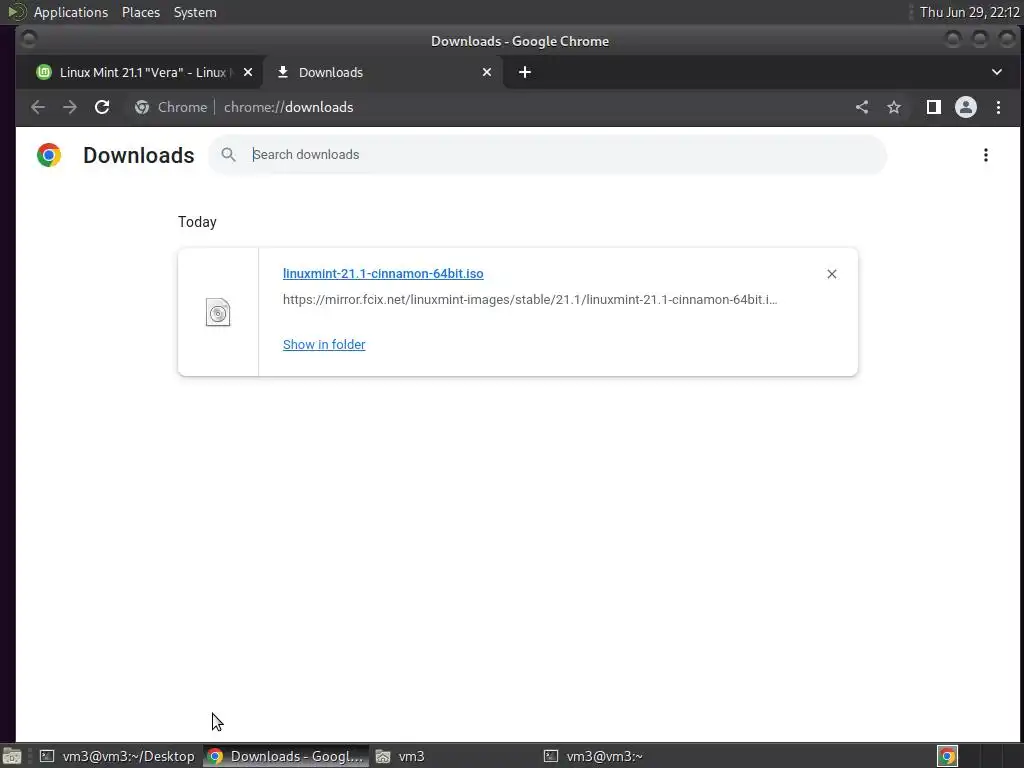Click the ISO disc file icon
The image size is (1024, 768).
point(218,312)
